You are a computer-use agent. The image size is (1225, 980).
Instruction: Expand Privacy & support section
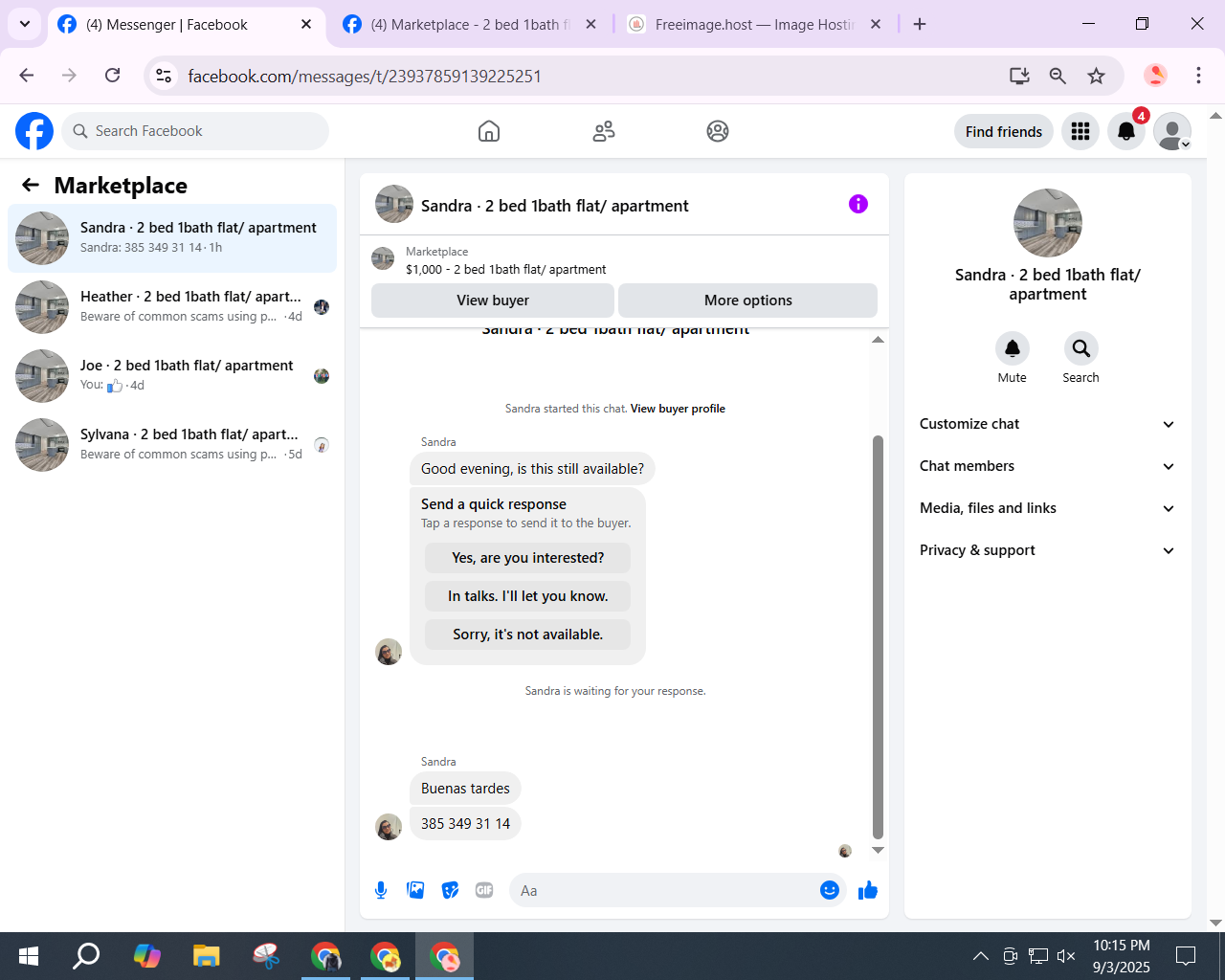[1048, 550]
